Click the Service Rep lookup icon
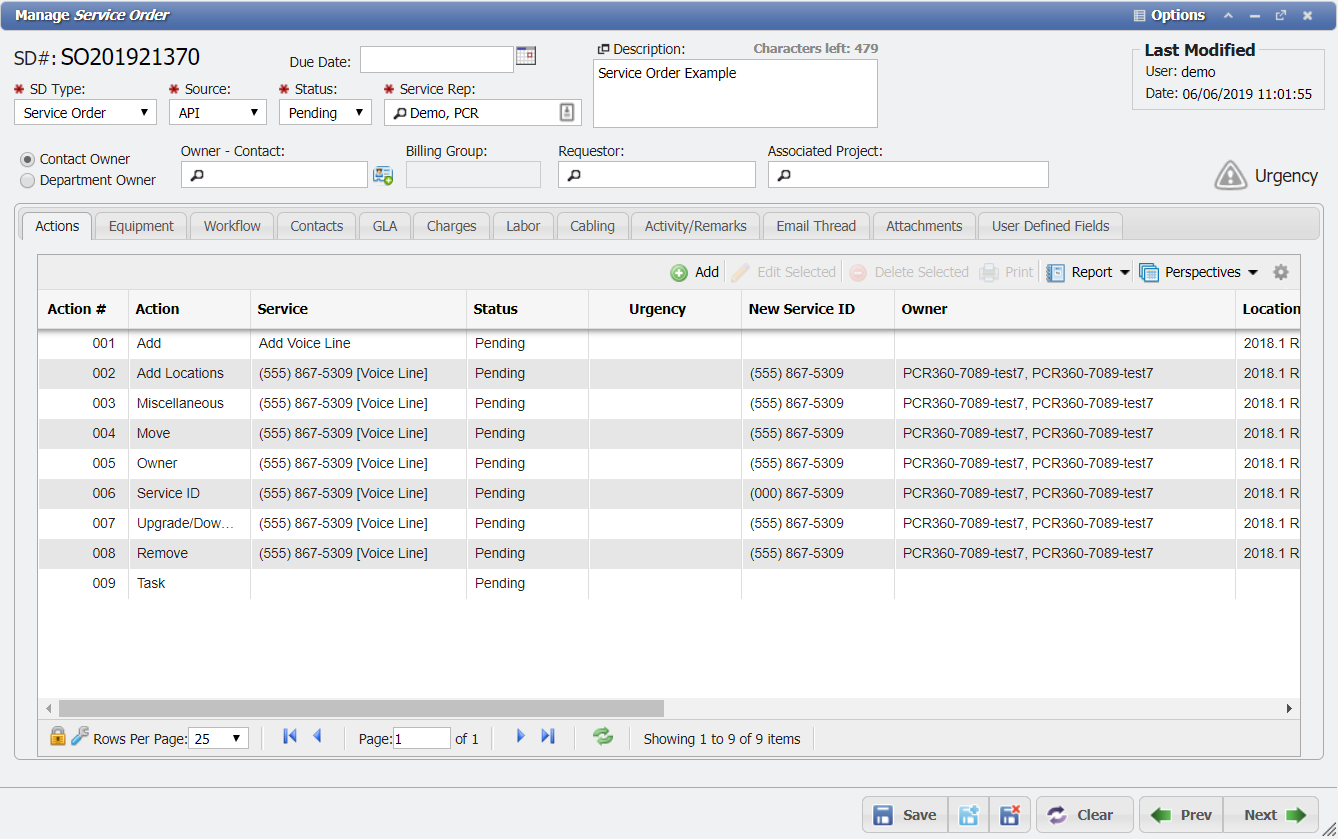This screenshot has width=1338, height=839. (x=569, y=112)
